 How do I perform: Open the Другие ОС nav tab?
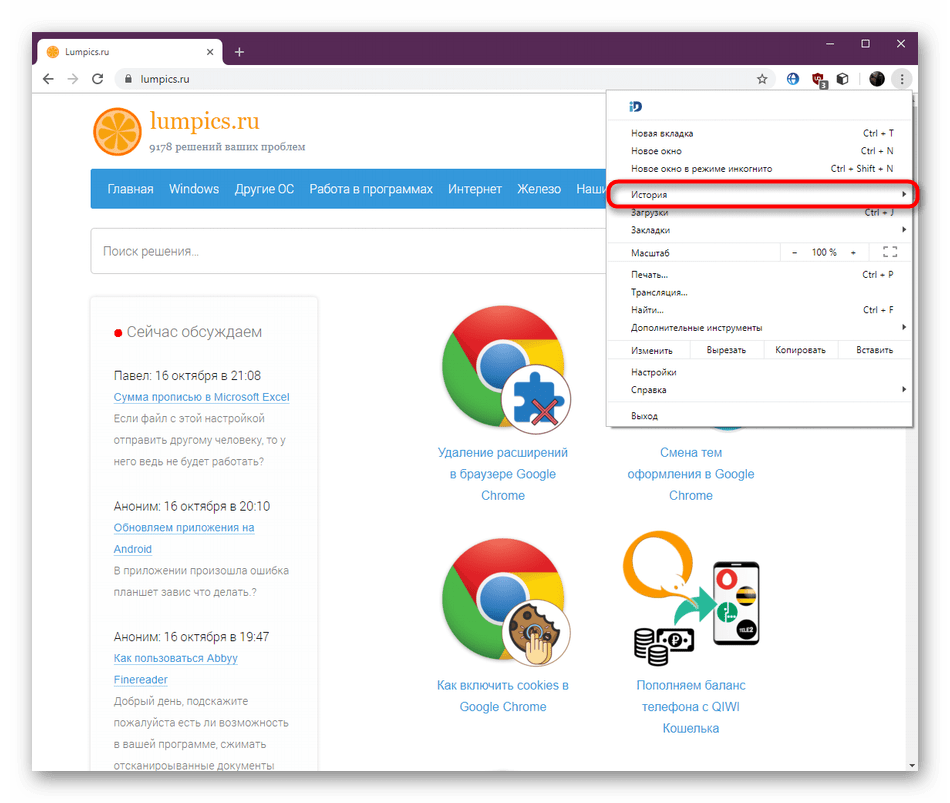coord(264,189)
